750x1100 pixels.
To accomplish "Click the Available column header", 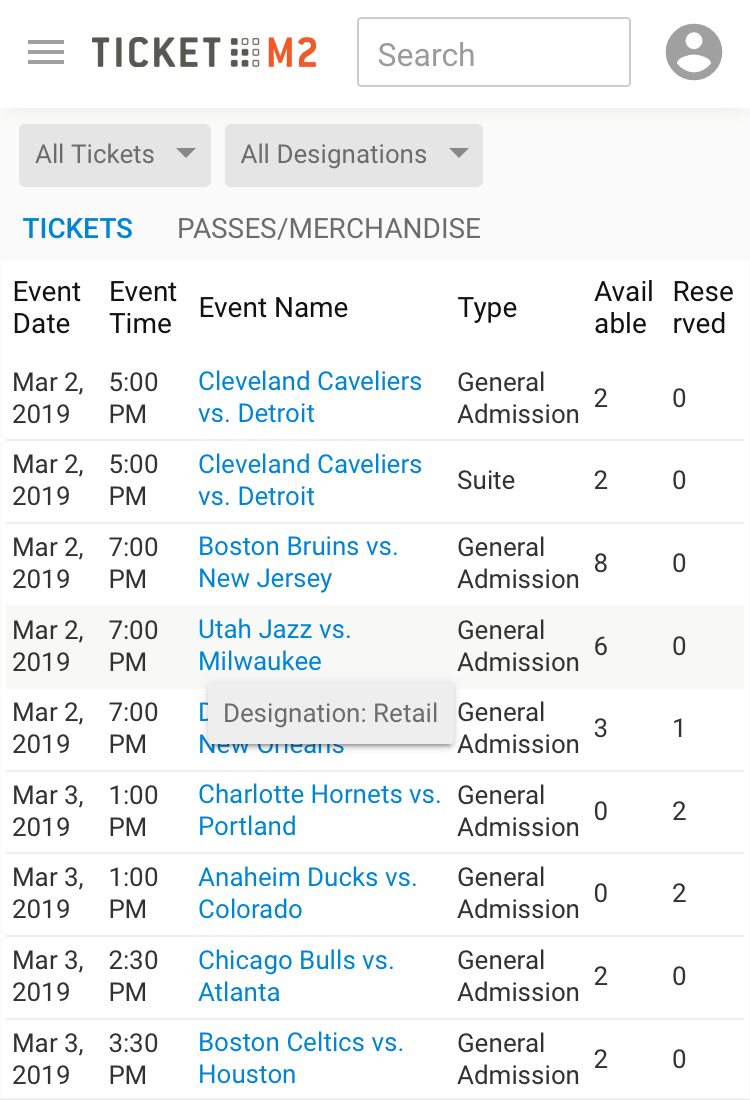I will 623,308.
